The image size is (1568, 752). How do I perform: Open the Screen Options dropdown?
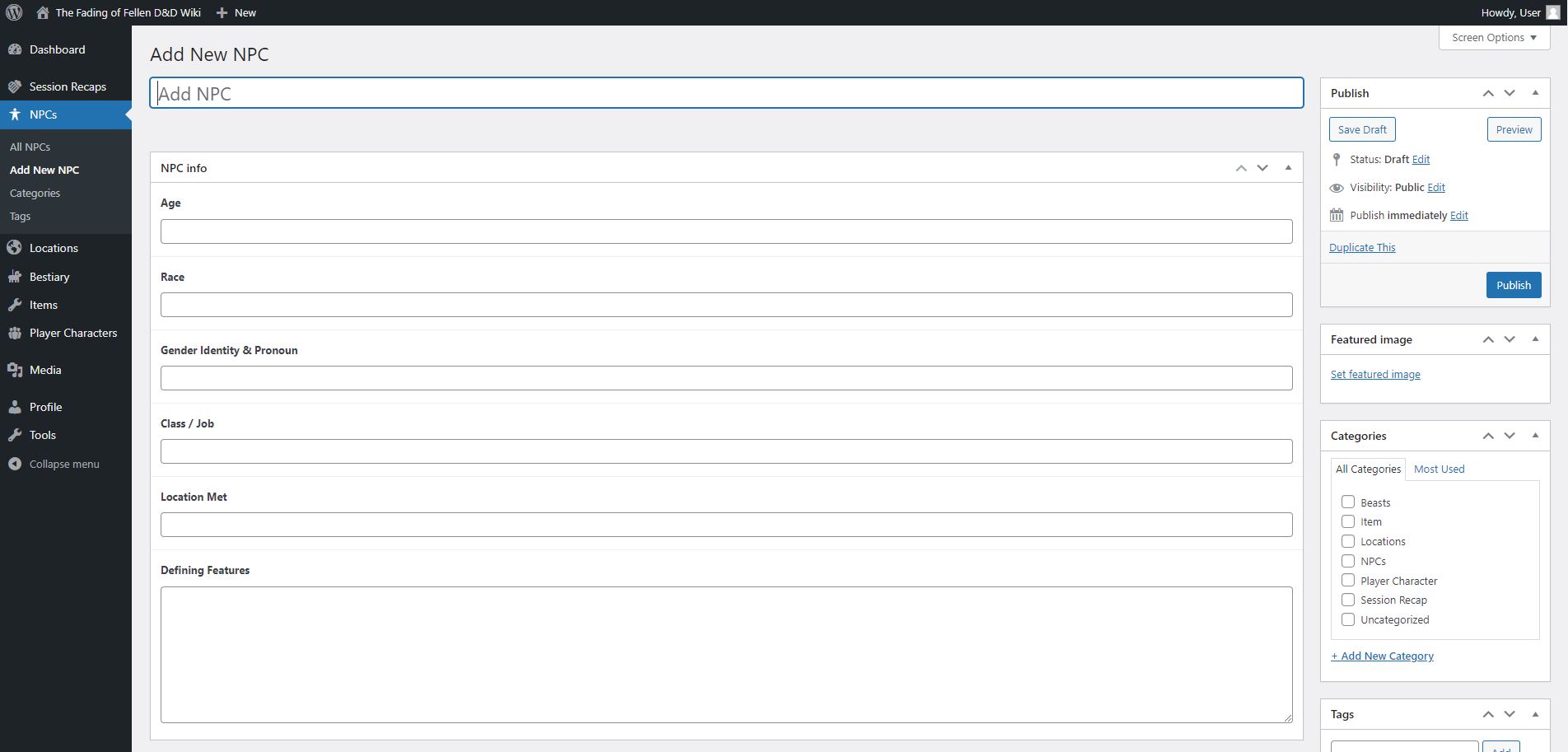click(1494, 37)
